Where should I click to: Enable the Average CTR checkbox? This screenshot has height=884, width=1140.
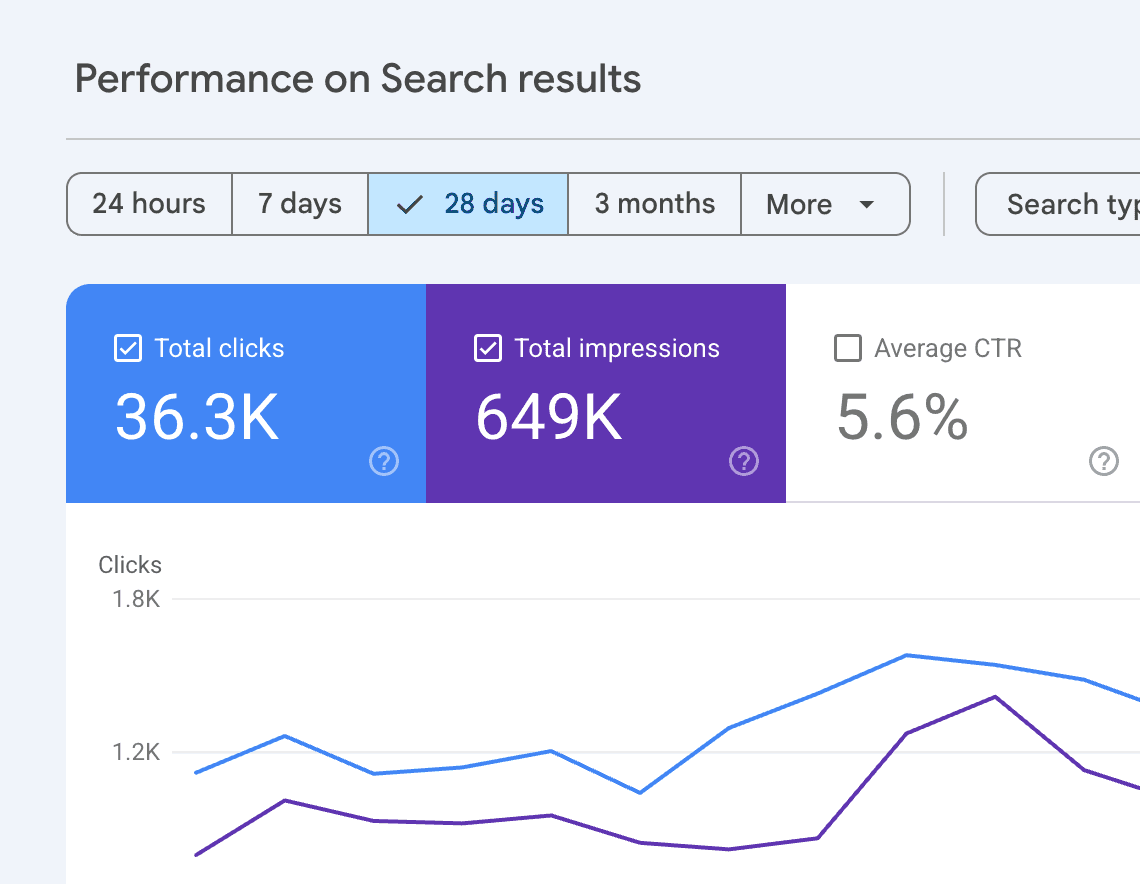[x=848, y=347]
